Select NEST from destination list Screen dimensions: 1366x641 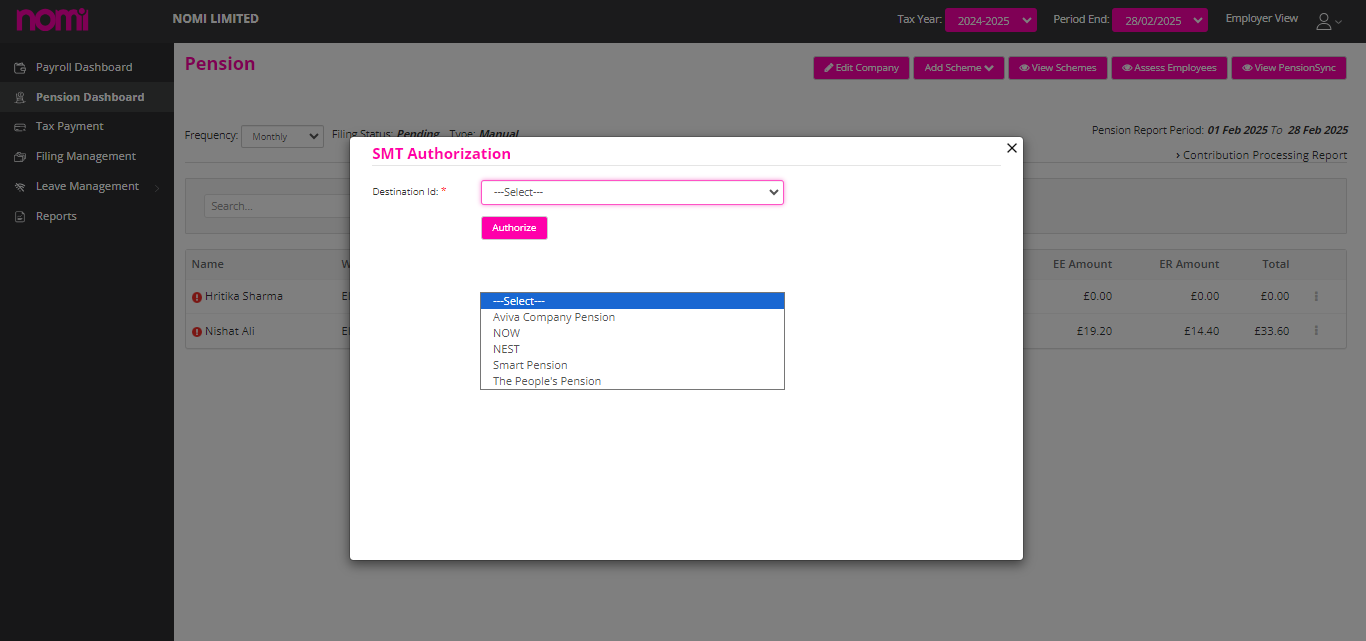coord(632,349)
